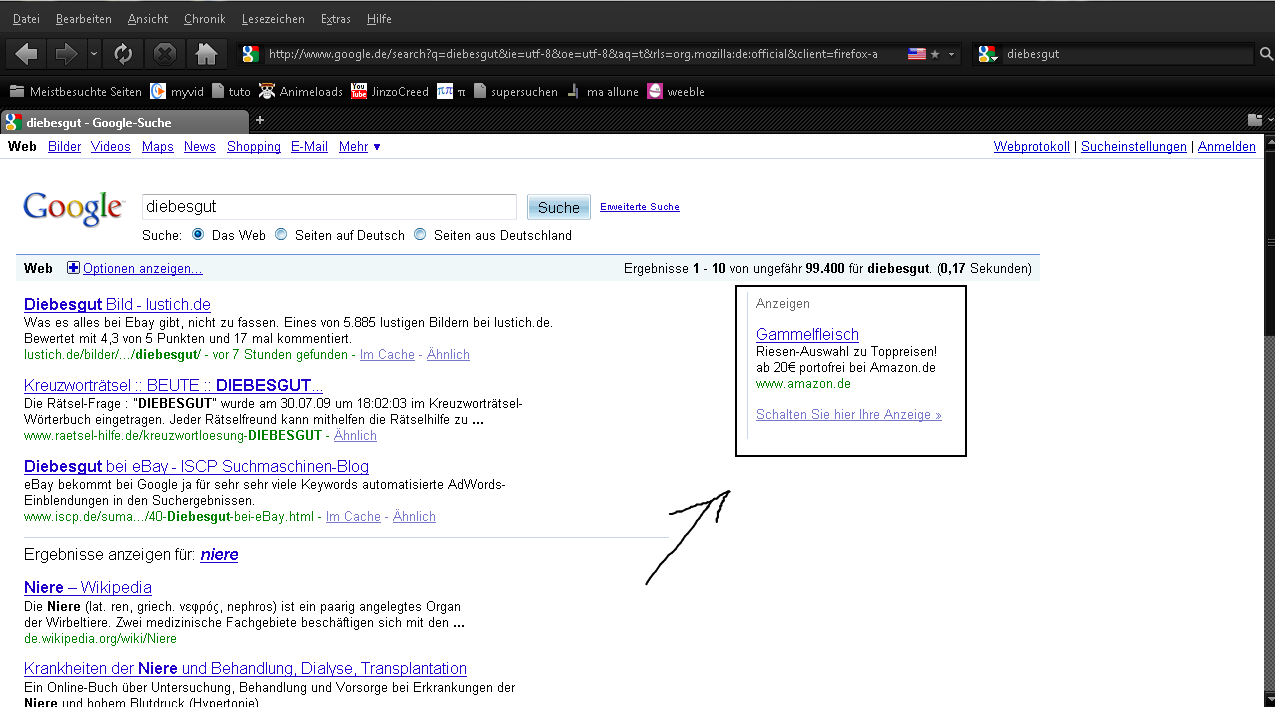1275x707 pixels.
Task: Open the ma allune bookmark
Action: [602, 91]
